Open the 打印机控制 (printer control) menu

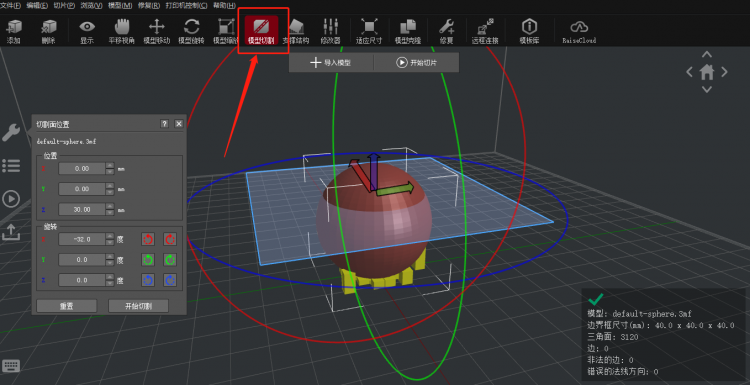click(x=186, y=5)
